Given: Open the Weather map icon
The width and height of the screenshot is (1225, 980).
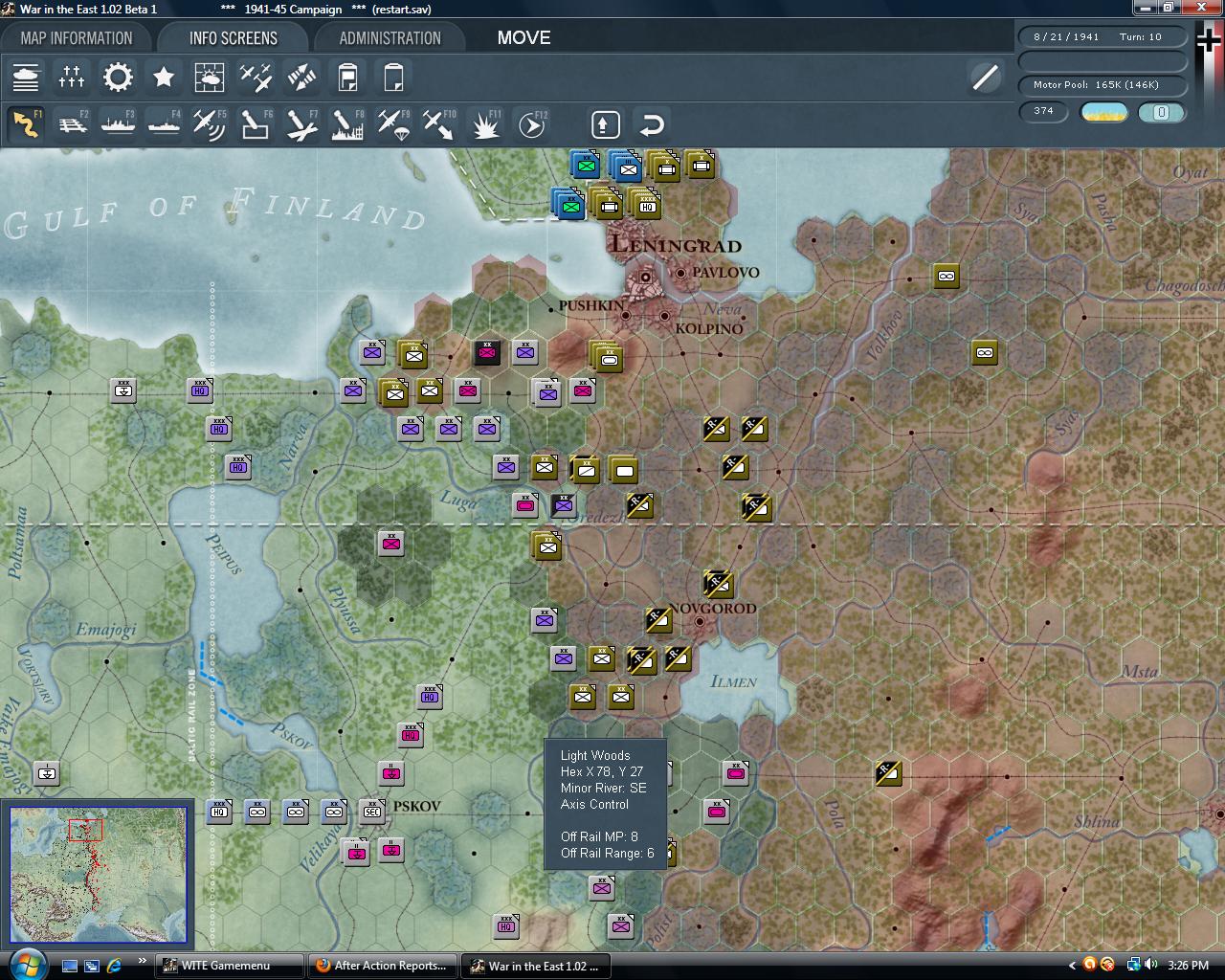Looking at the screenshot, I should [x=210, y=77].
